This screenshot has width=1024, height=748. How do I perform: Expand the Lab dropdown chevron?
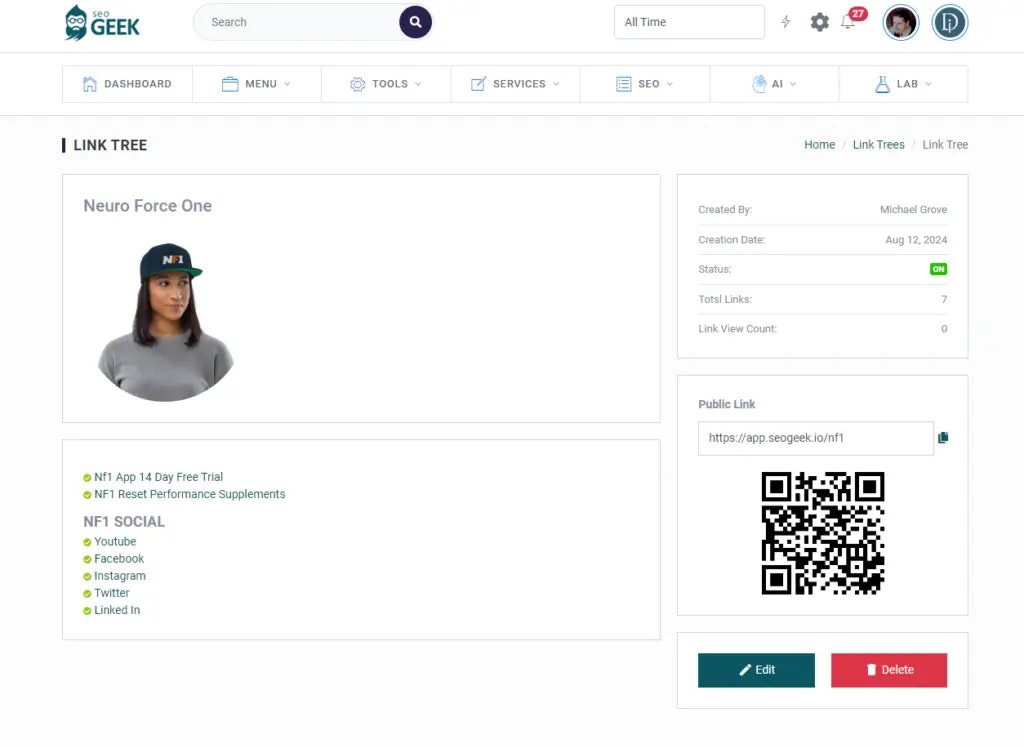(x=928, y=84)
